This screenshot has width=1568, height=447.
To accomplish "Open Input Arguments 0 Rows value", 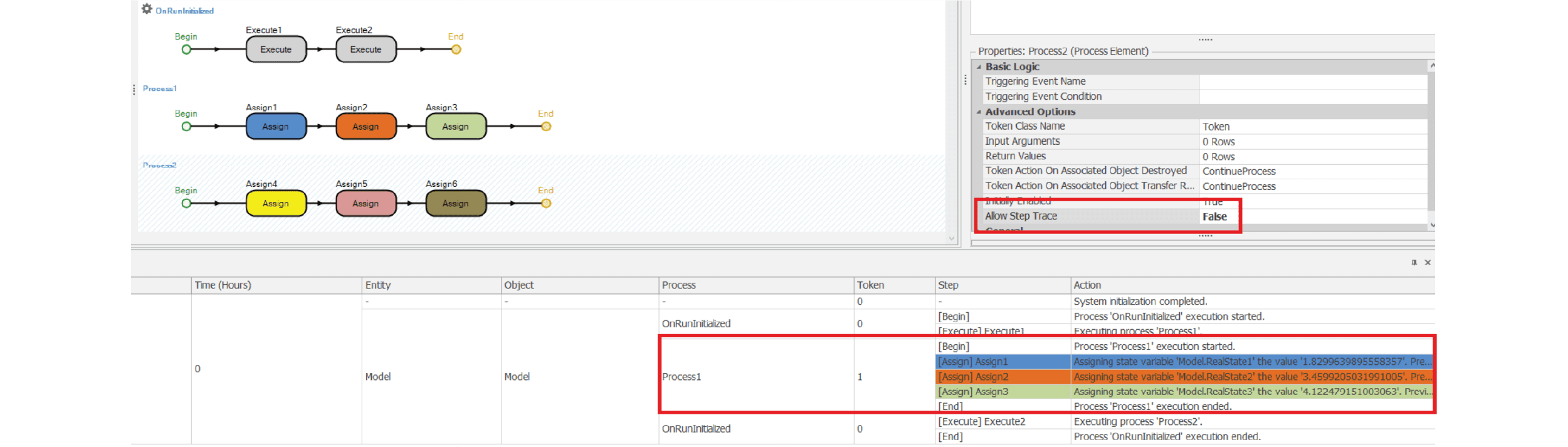I will 1313,142.
